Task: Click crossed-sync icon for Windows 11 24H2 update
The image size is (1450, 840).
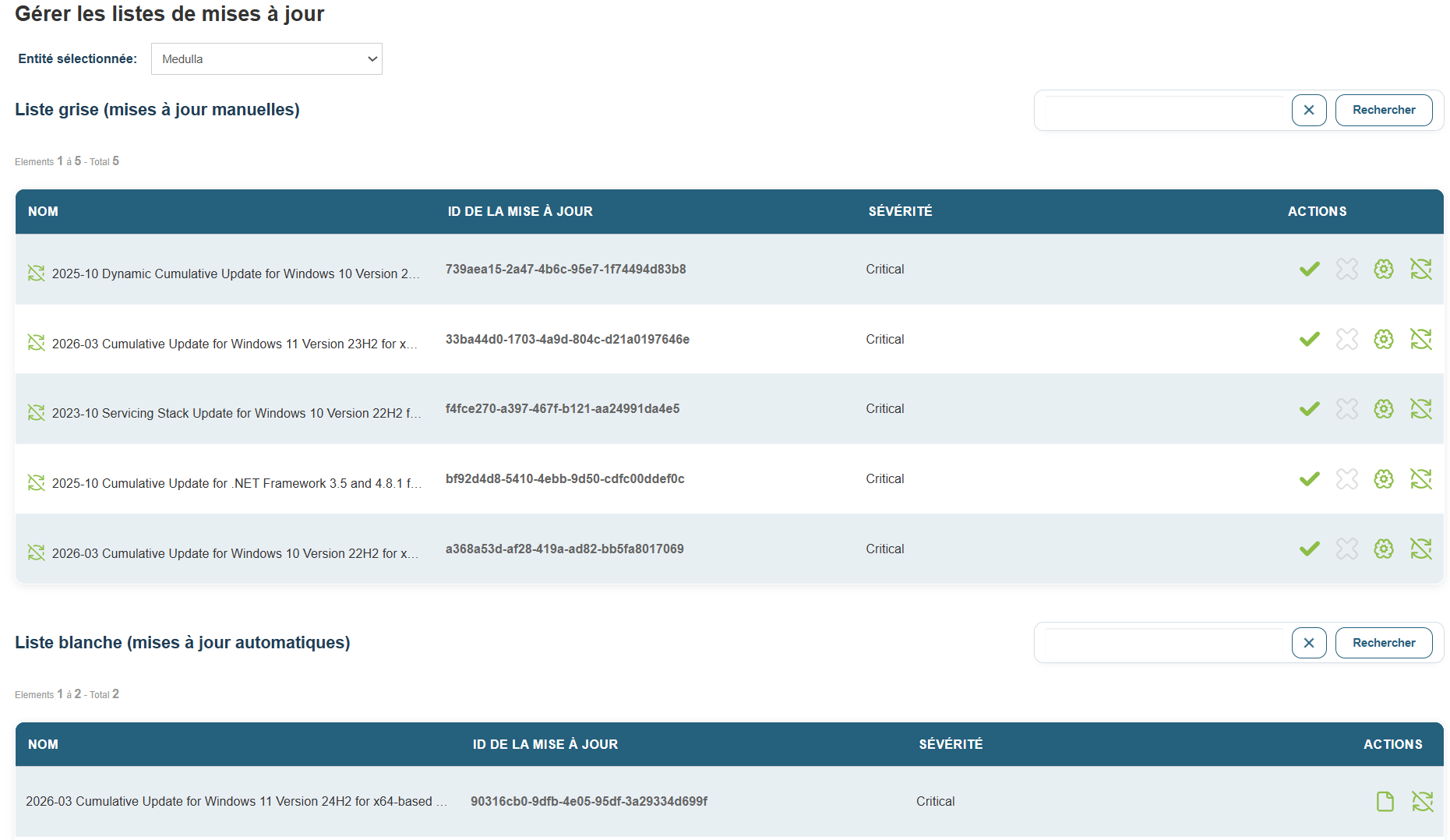Action: 1422,801
